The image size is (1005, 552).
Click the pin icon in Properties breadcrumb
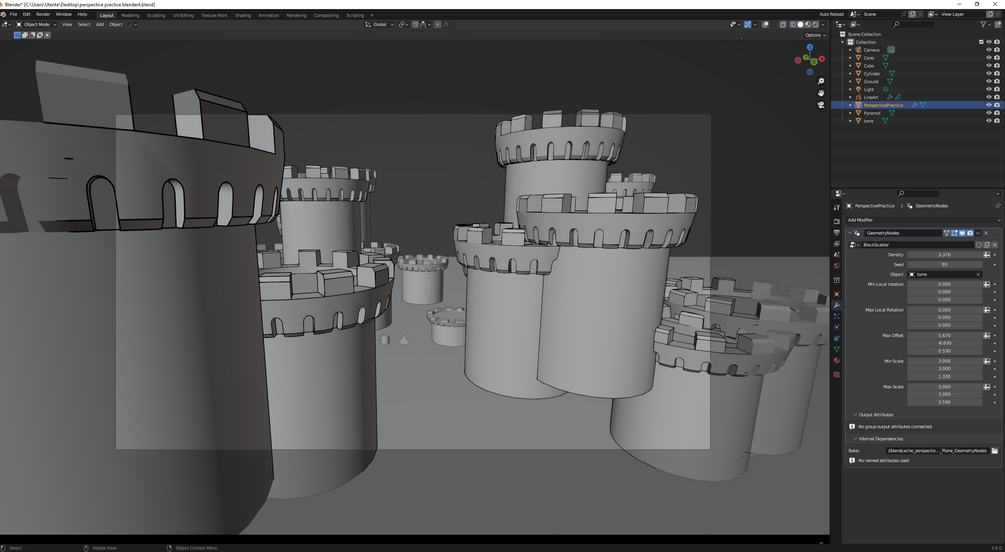click(997, 206)
